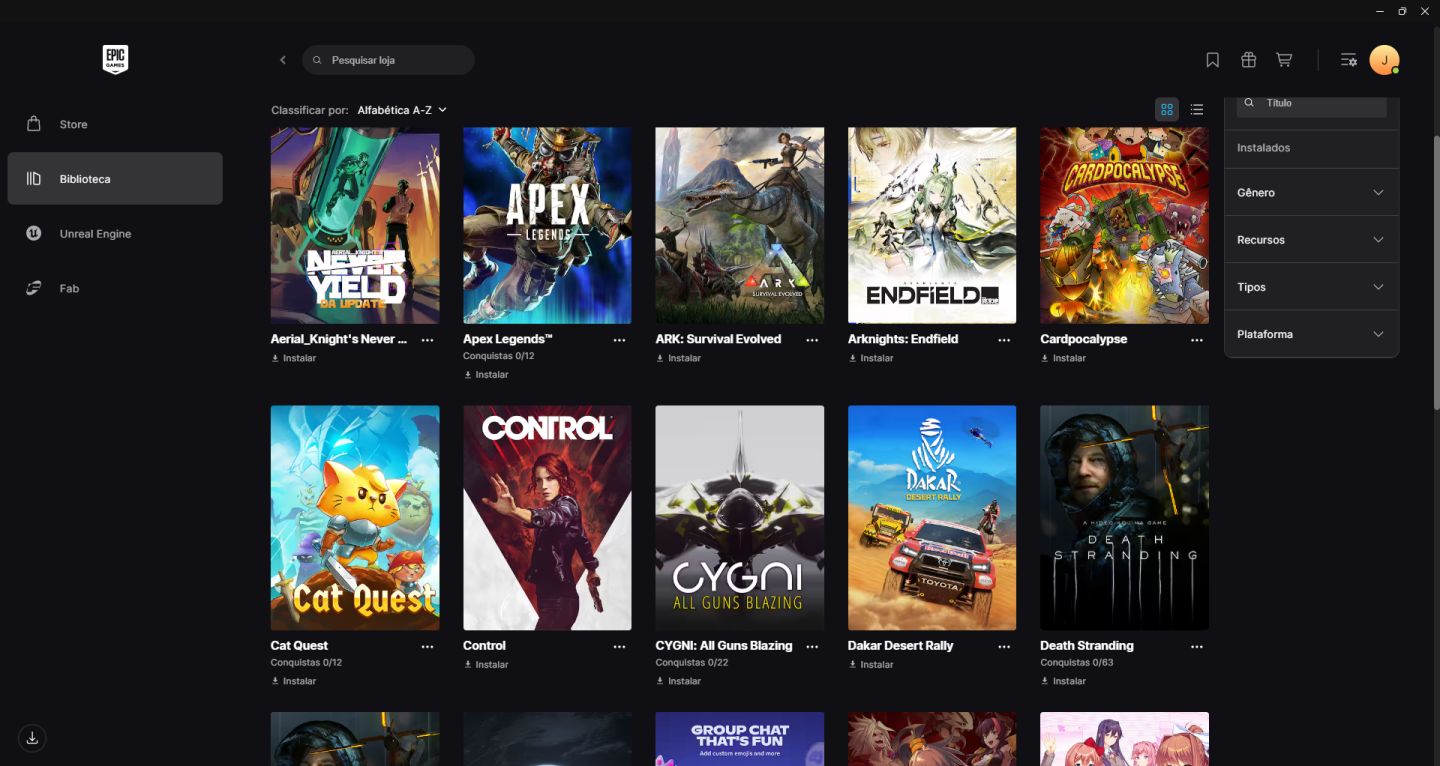Open more options for ARK: Survival Evolved
The height and width of the screenshot is (766, 1440).
pos(812,340)
